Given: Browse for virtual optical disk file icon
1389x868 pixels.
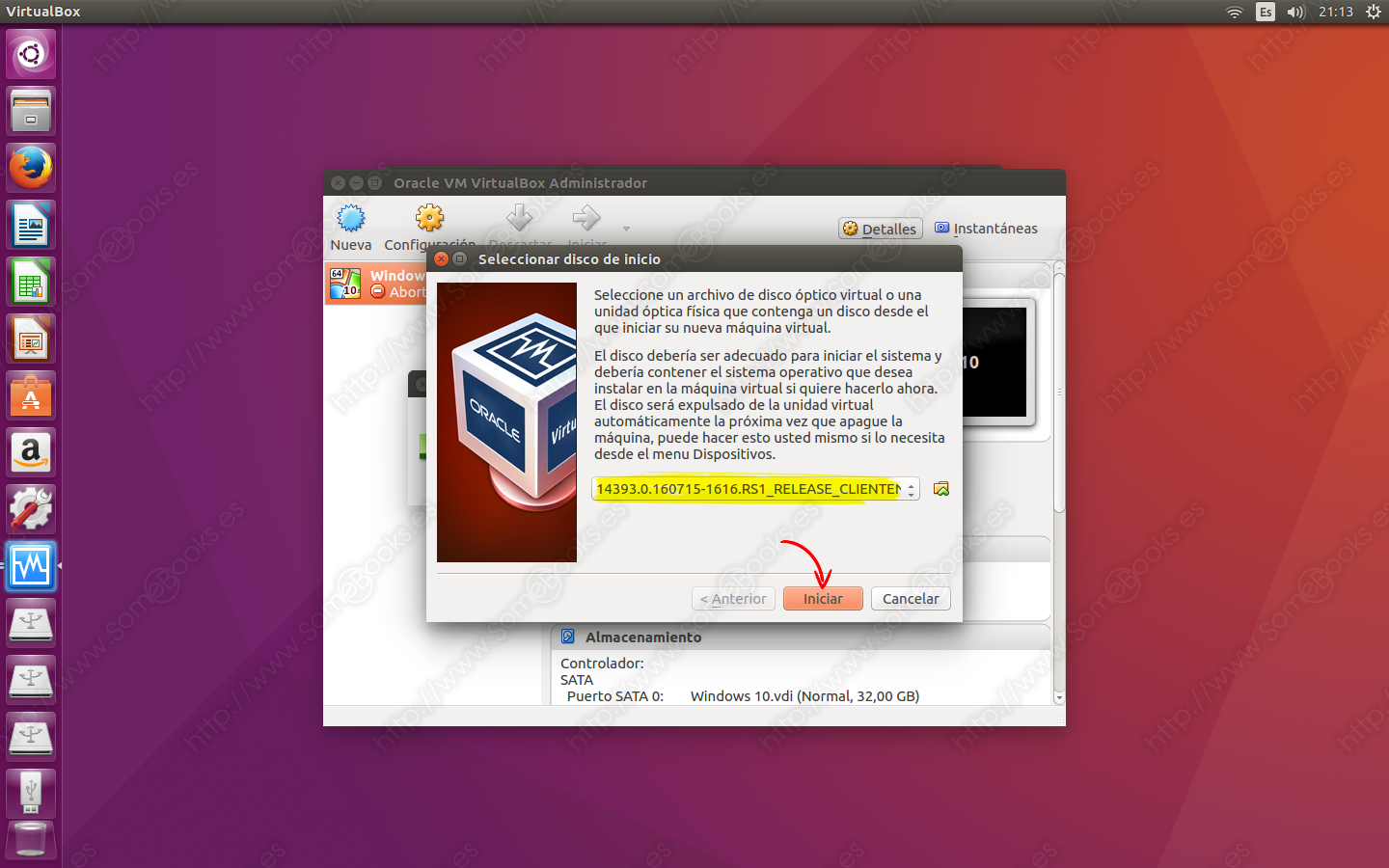Looking at the screenshot, I should click(x=941, y=489).
